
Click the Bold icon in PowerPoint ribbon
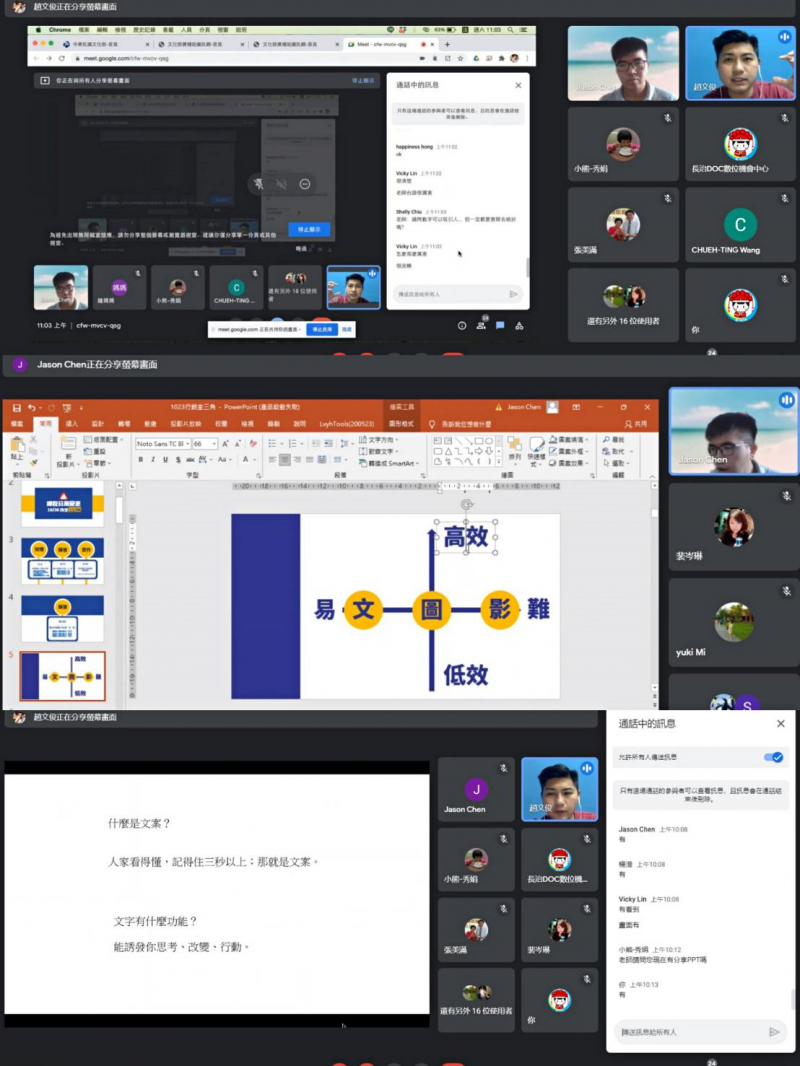[140, 459]
